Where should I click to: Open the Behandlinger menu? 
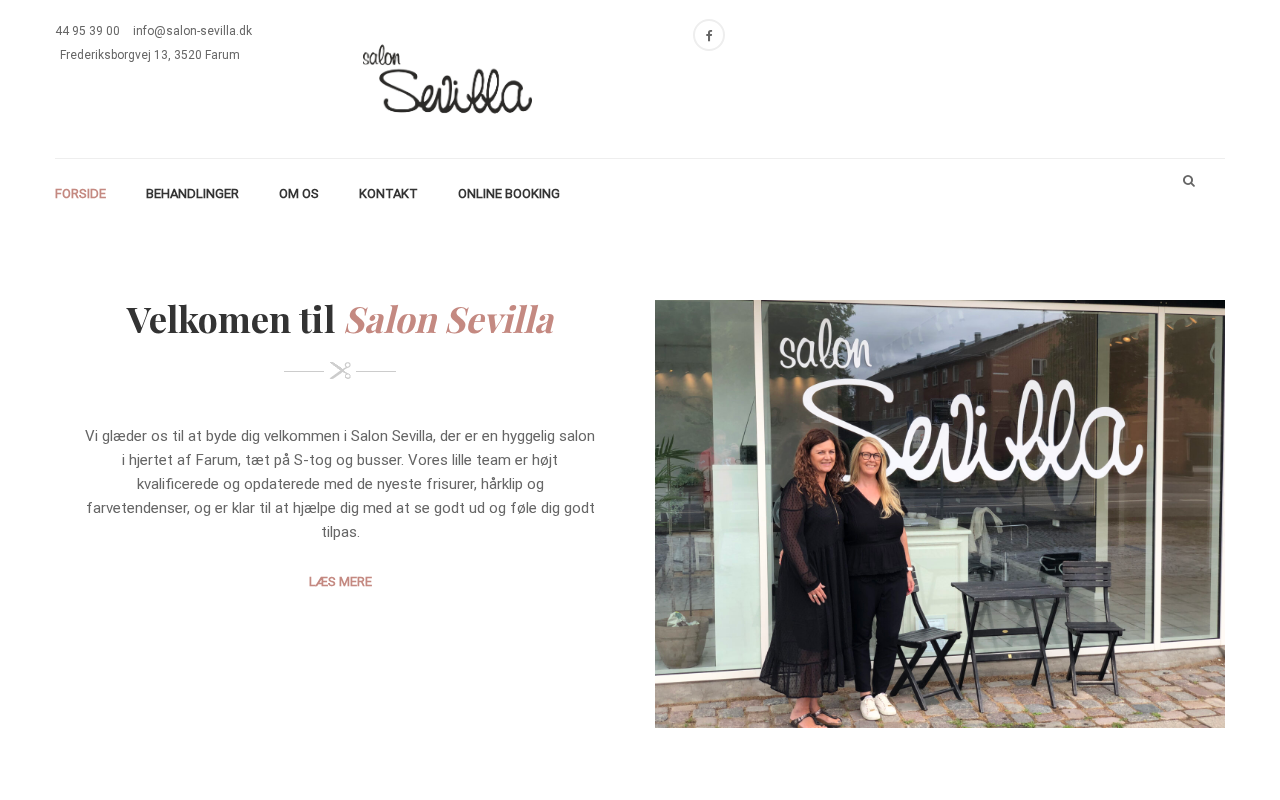(192, 194)
